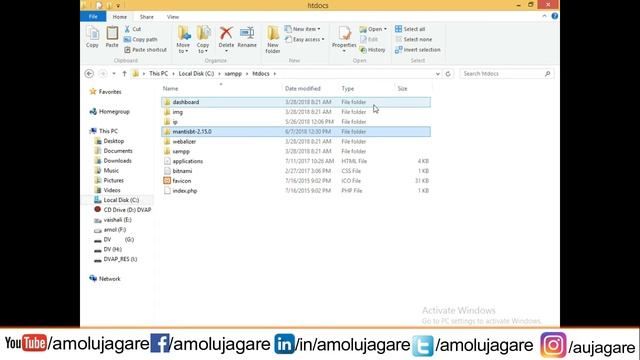Screen dimensions: 640x360
Task: Select the dashboard folder
Action: [x=296, y=102]
